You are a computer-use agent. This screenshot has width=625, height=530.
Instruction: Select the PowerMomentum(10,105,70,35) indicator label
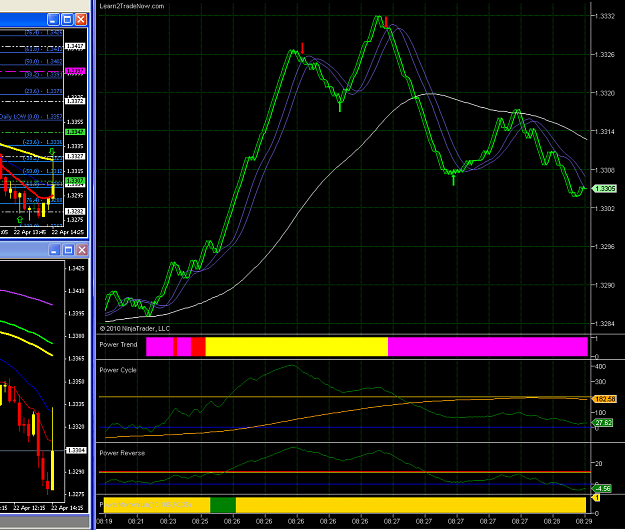[x=147, y=505]
